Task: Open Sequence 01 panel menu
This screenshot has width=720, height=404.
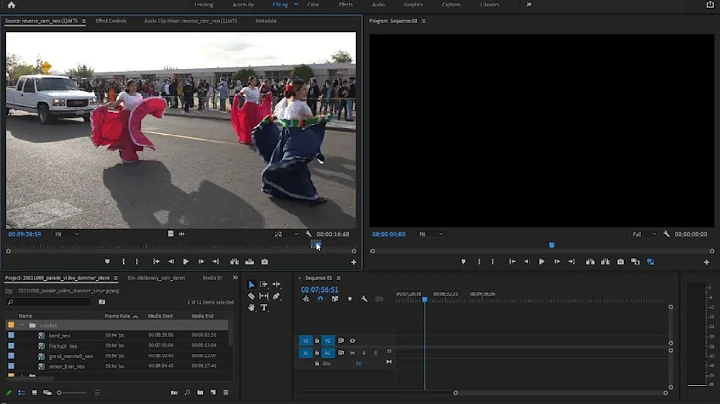Action: [x=338, y=278]
